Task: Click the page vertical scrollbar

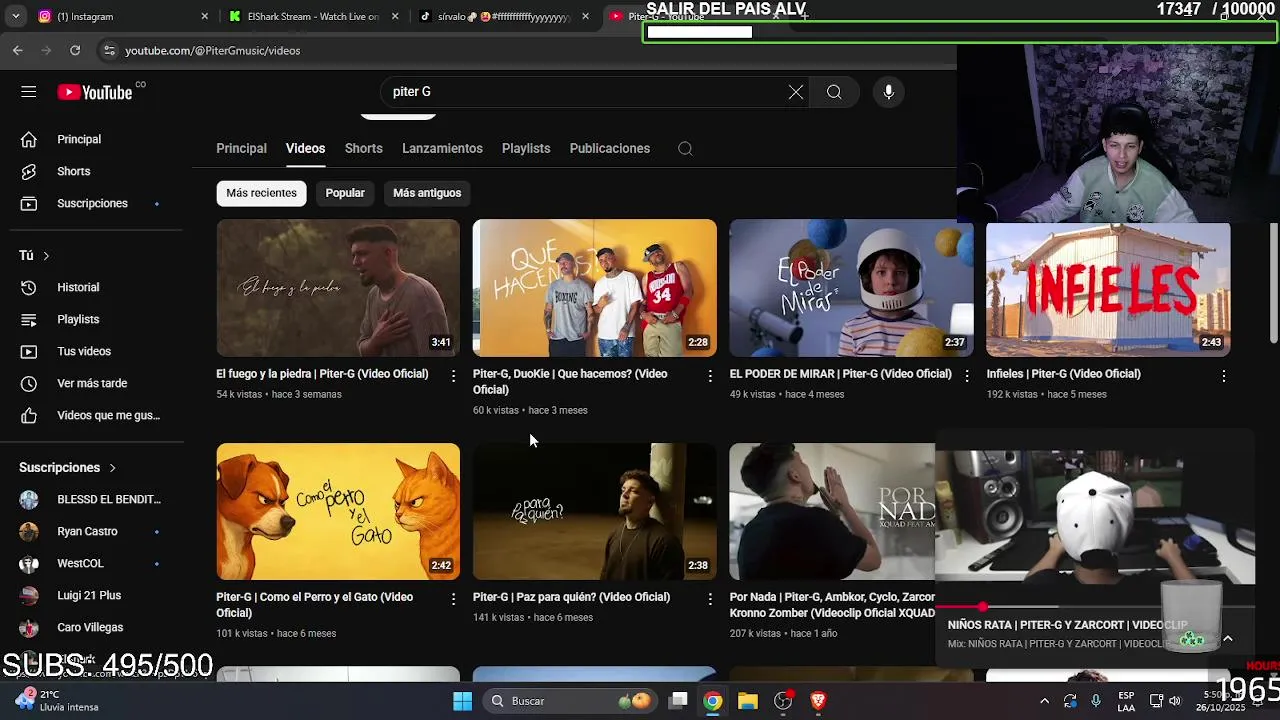Action: pyautogui.click(x=1274, y=285)
